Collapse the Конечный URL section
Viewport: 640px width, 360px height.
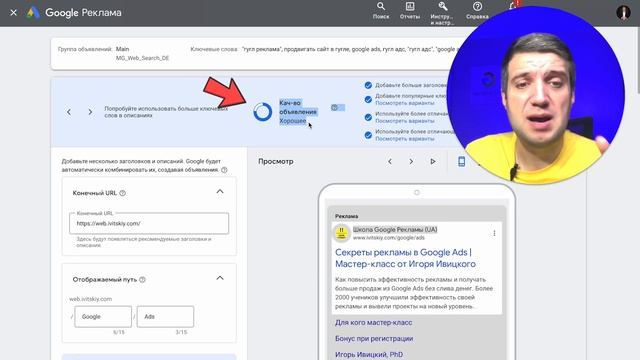coord(220,192)
